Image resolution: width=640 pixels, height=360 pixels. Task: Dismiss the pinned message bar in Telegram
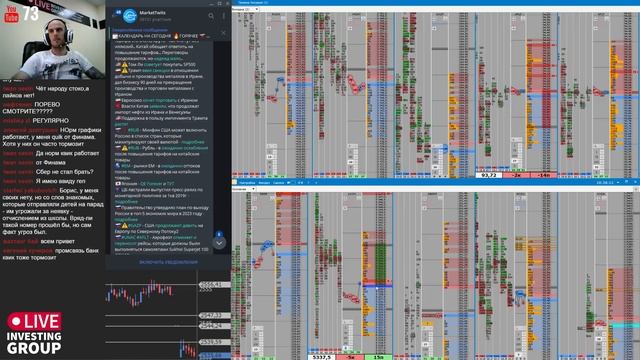(x=223, y=33)
